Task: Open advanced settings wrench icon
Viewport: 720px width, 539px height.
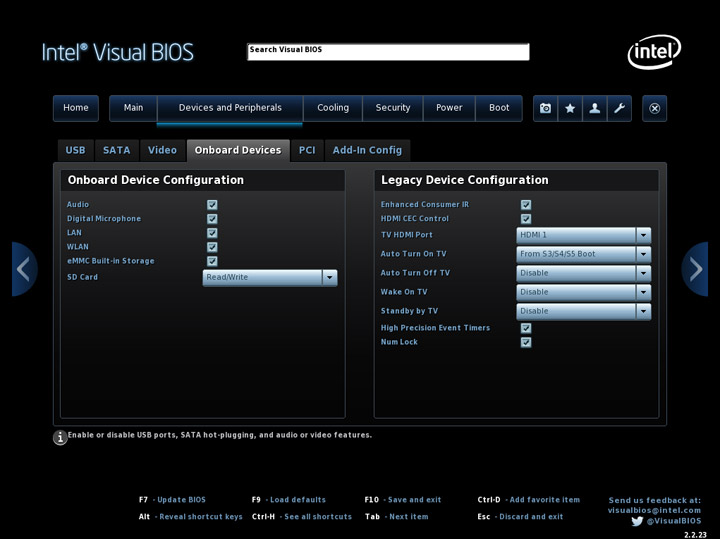Action: pyautogui.click(x=619, y=108)
